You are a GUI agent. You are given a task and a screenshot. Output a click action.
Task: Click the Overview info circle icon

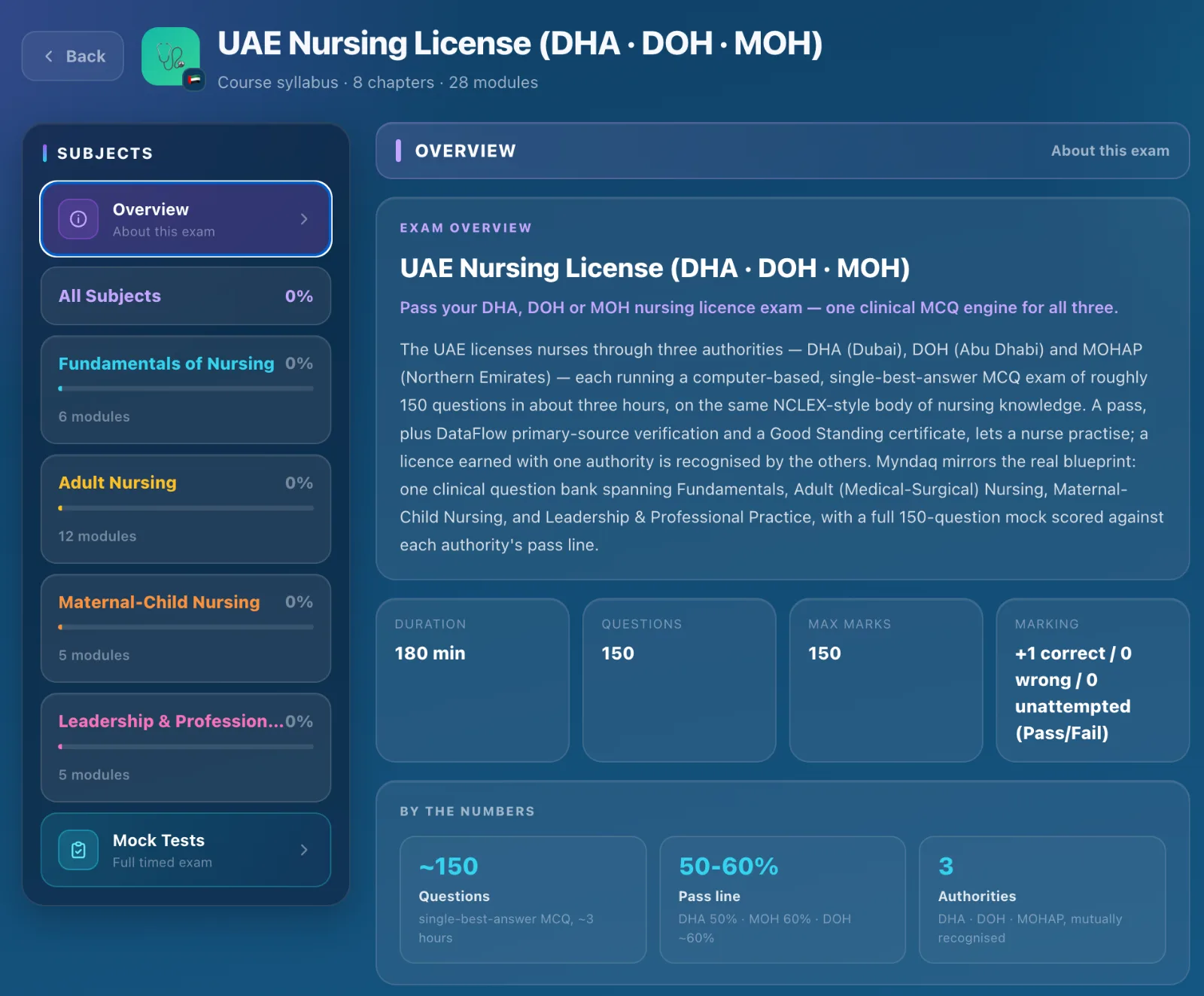(x=78, y=219)
